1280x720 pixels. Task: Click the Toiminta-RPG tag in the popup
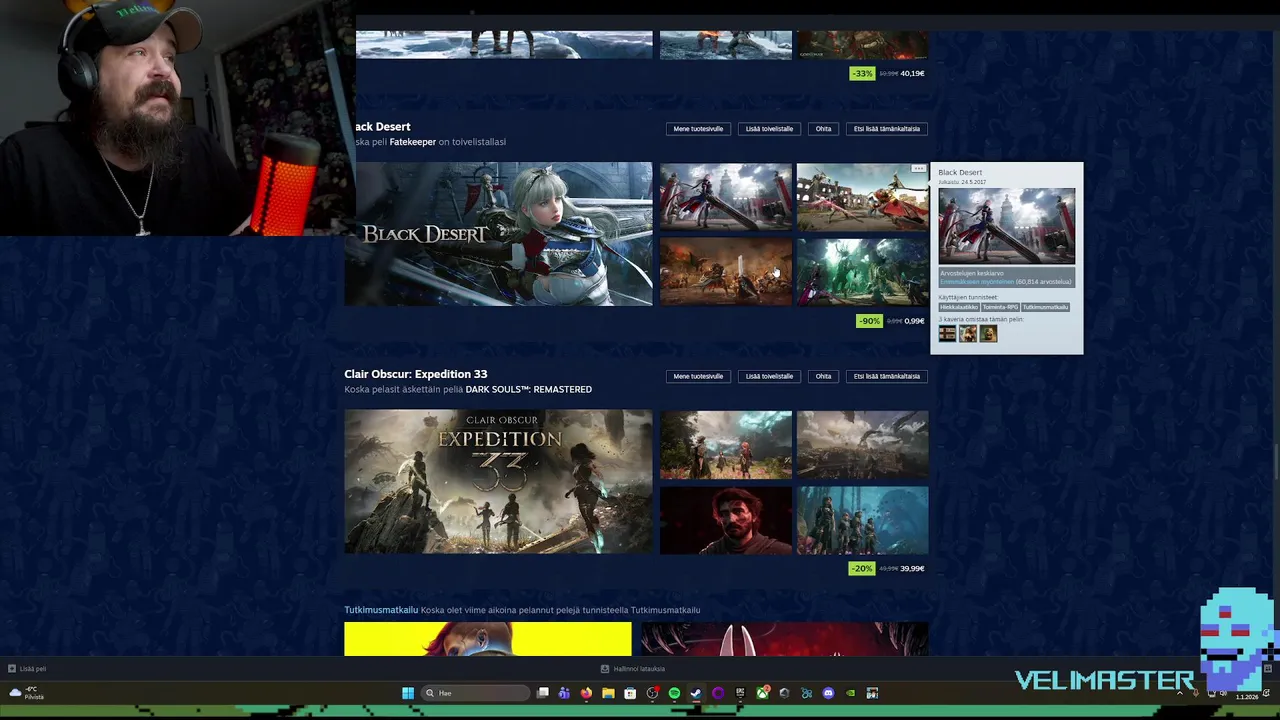tap(1000, 307)
